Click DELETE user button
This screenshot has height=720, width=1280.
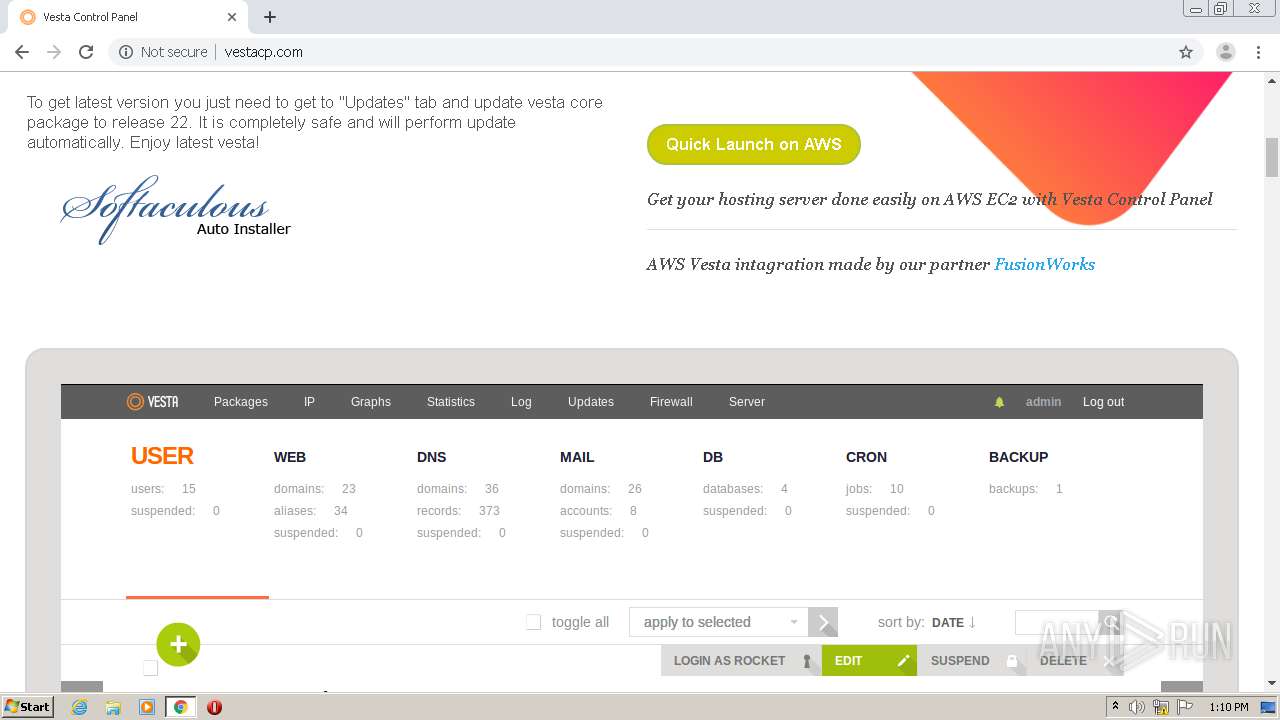[x=1075, y=660]
